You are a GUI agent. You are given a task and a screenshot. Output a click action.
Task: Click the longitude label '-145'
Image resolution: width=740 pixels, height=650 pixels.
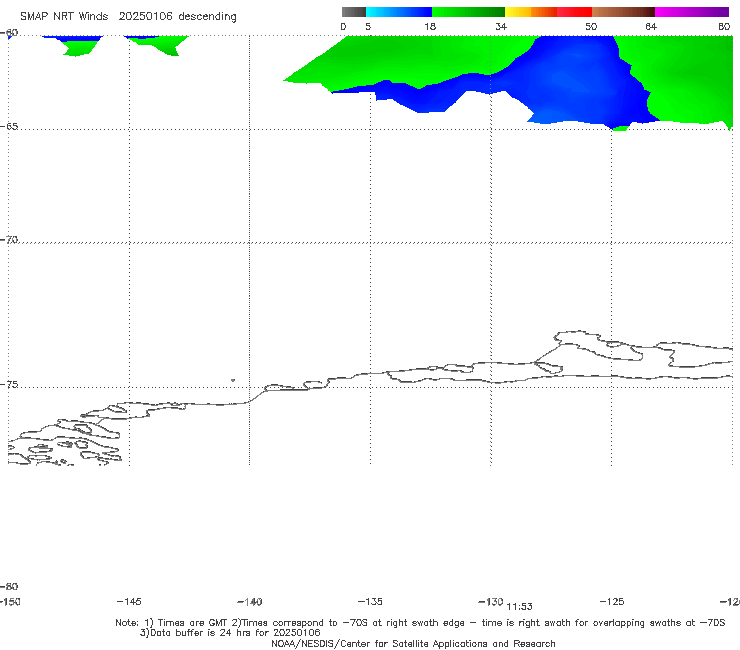tap(129, 601)
